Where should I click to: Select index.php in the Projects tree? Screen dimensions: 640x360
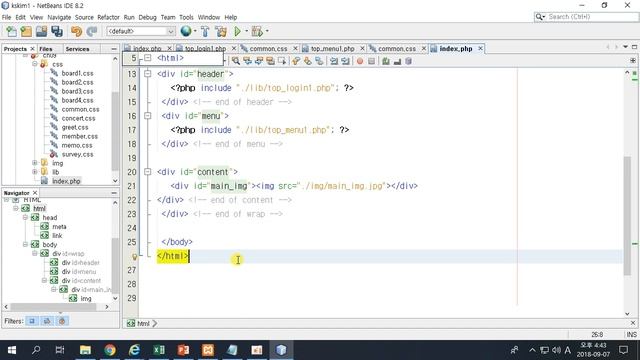pos(66,181)
